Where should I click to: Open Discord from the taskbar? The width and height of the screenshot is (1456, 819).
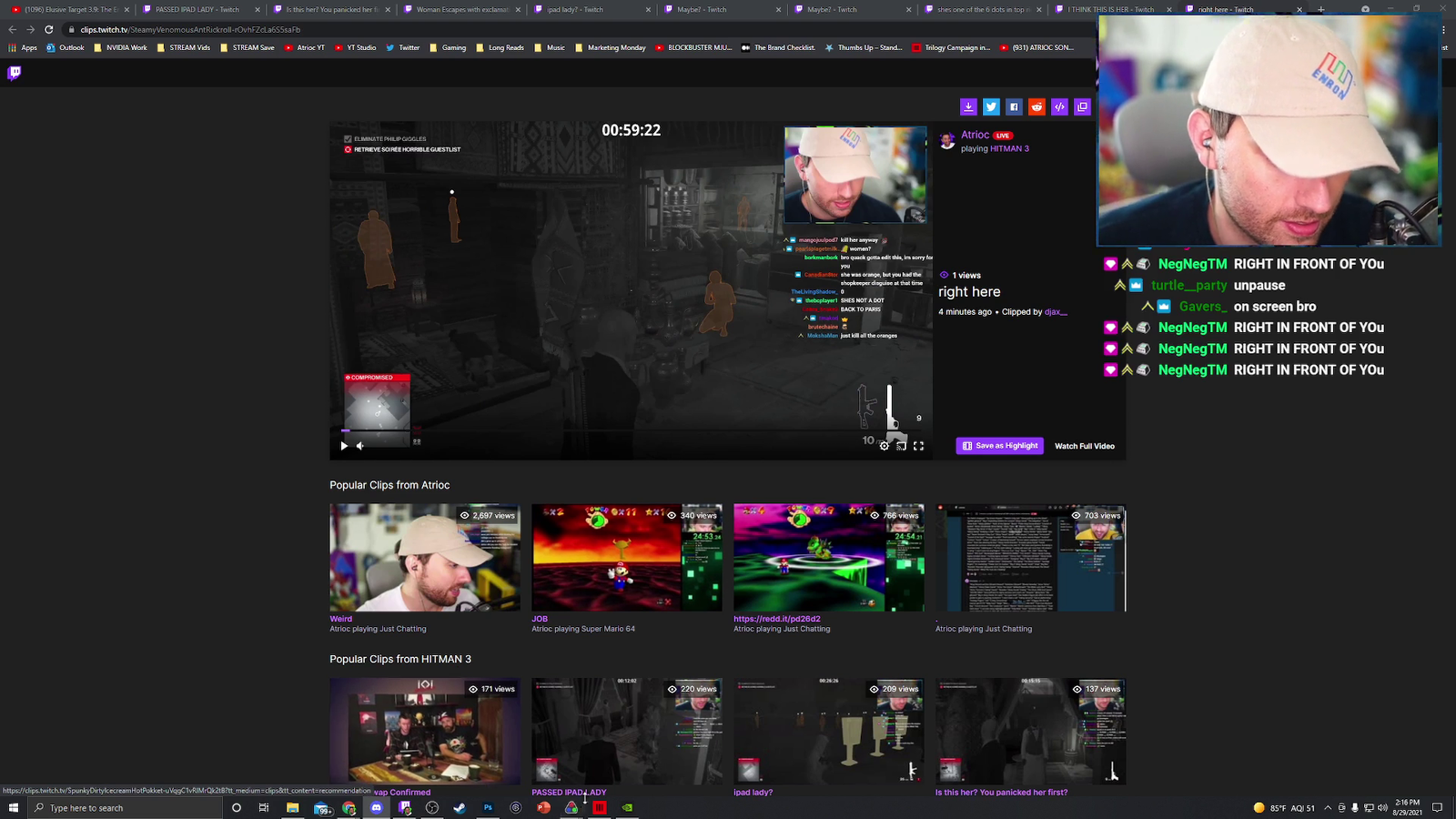click(376, 807)
